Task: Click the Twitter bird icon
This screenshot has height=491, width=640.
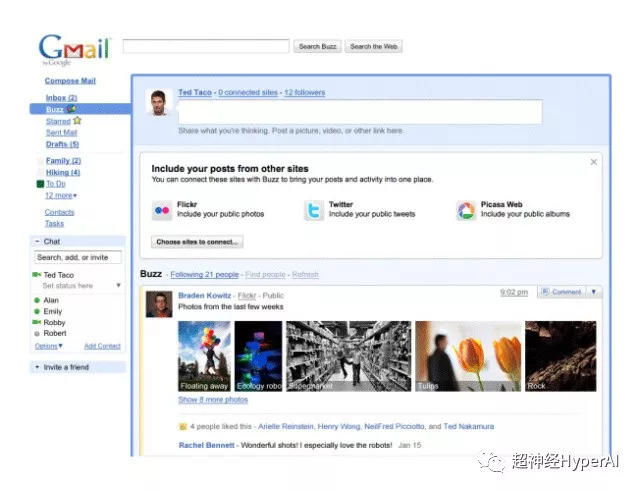Action: 314,210
